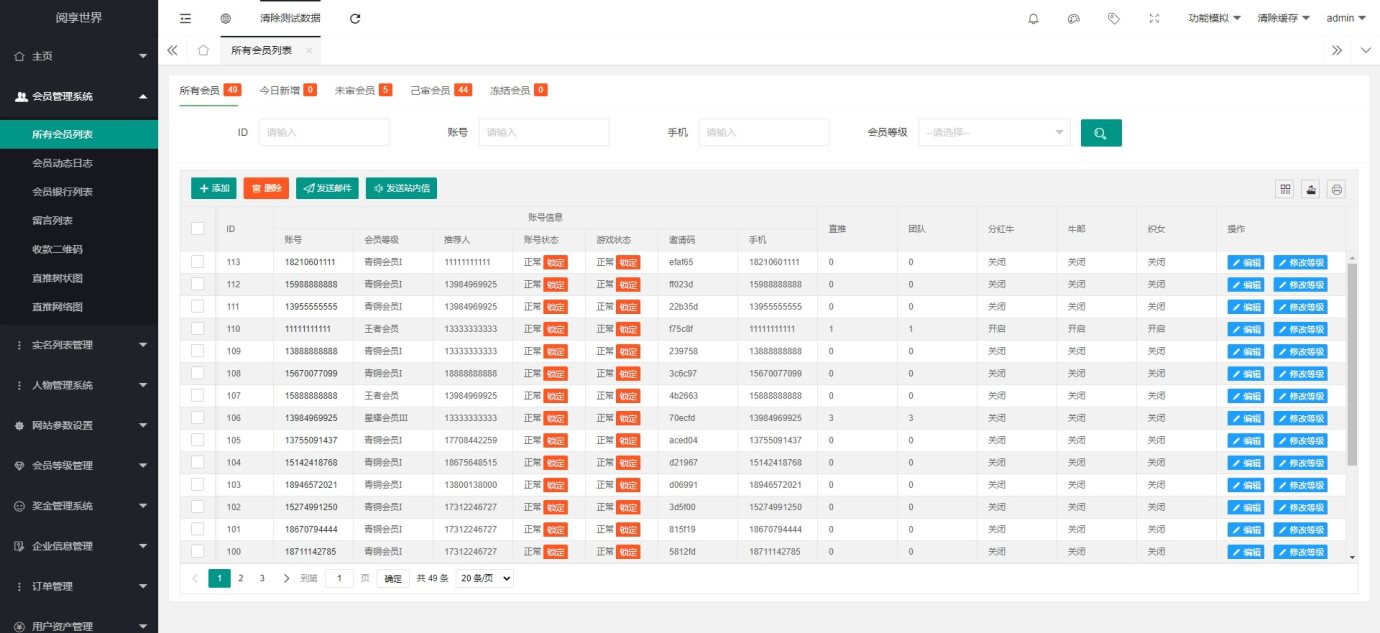The width and height of the screenshot is (1380, 633).
Task: Click the table vertical scrollbar
Action: point(1352,365)
